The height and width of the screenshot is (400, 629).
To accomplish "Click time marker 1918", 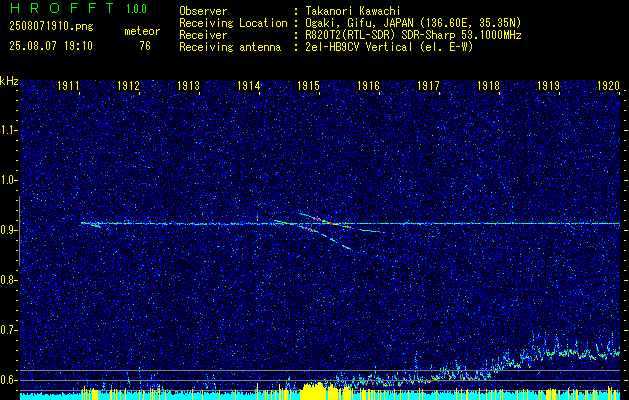I will [x=488, y=85].
